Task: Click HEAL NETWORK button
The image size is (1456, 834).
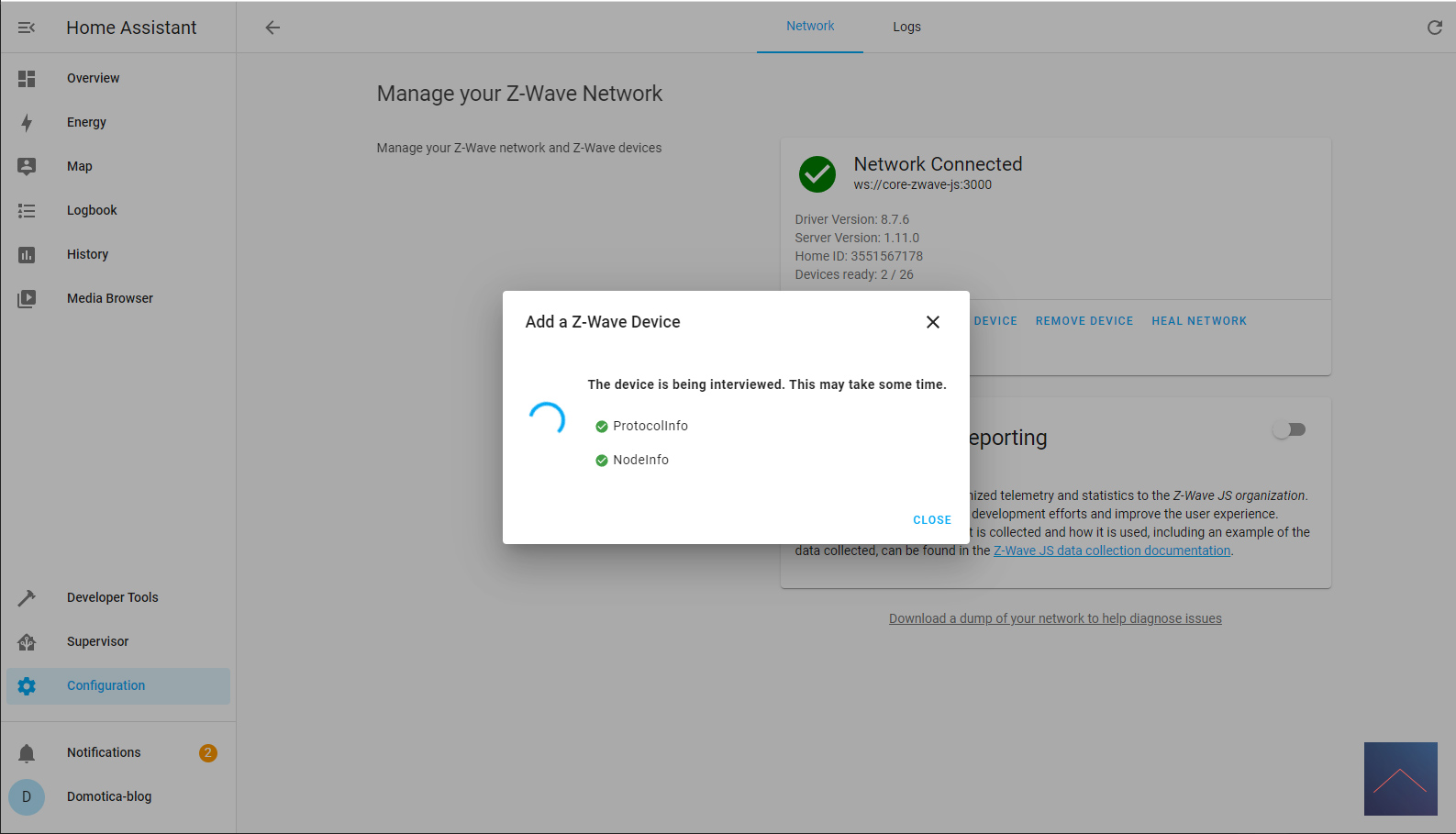Action: (1199, 321)
